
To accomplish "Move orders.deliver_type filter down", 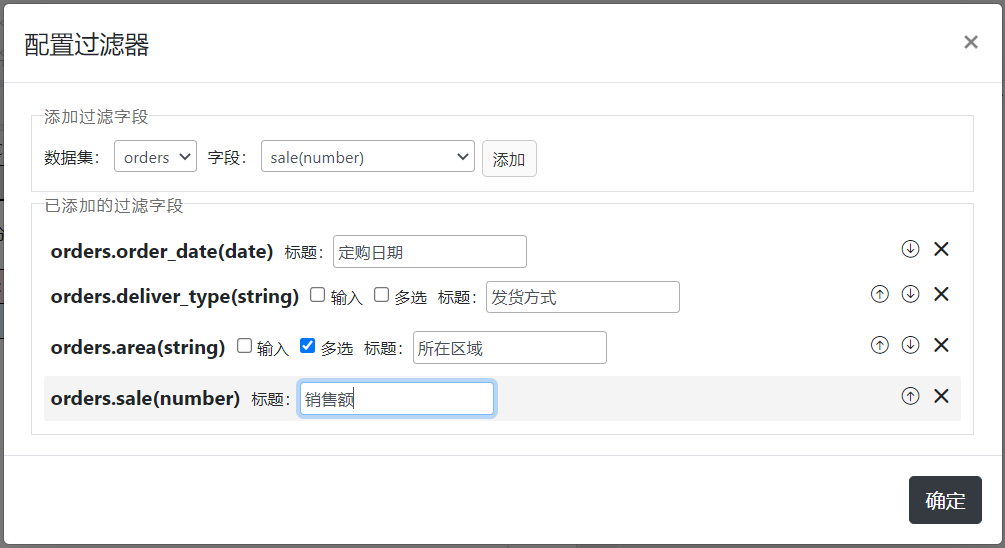I will click(910, 294).
